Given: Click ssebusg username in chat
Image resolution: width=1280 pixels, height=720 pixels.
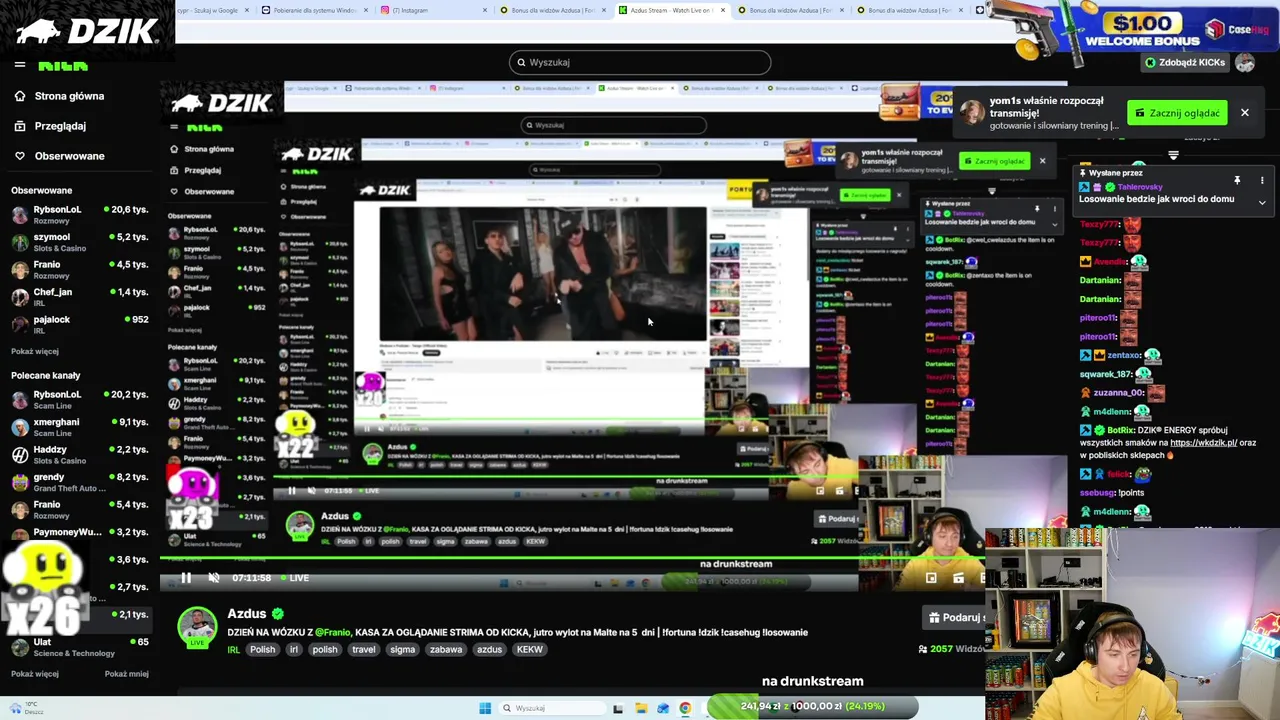Looking at the screenshot, I should click(x=1097, y=493).
